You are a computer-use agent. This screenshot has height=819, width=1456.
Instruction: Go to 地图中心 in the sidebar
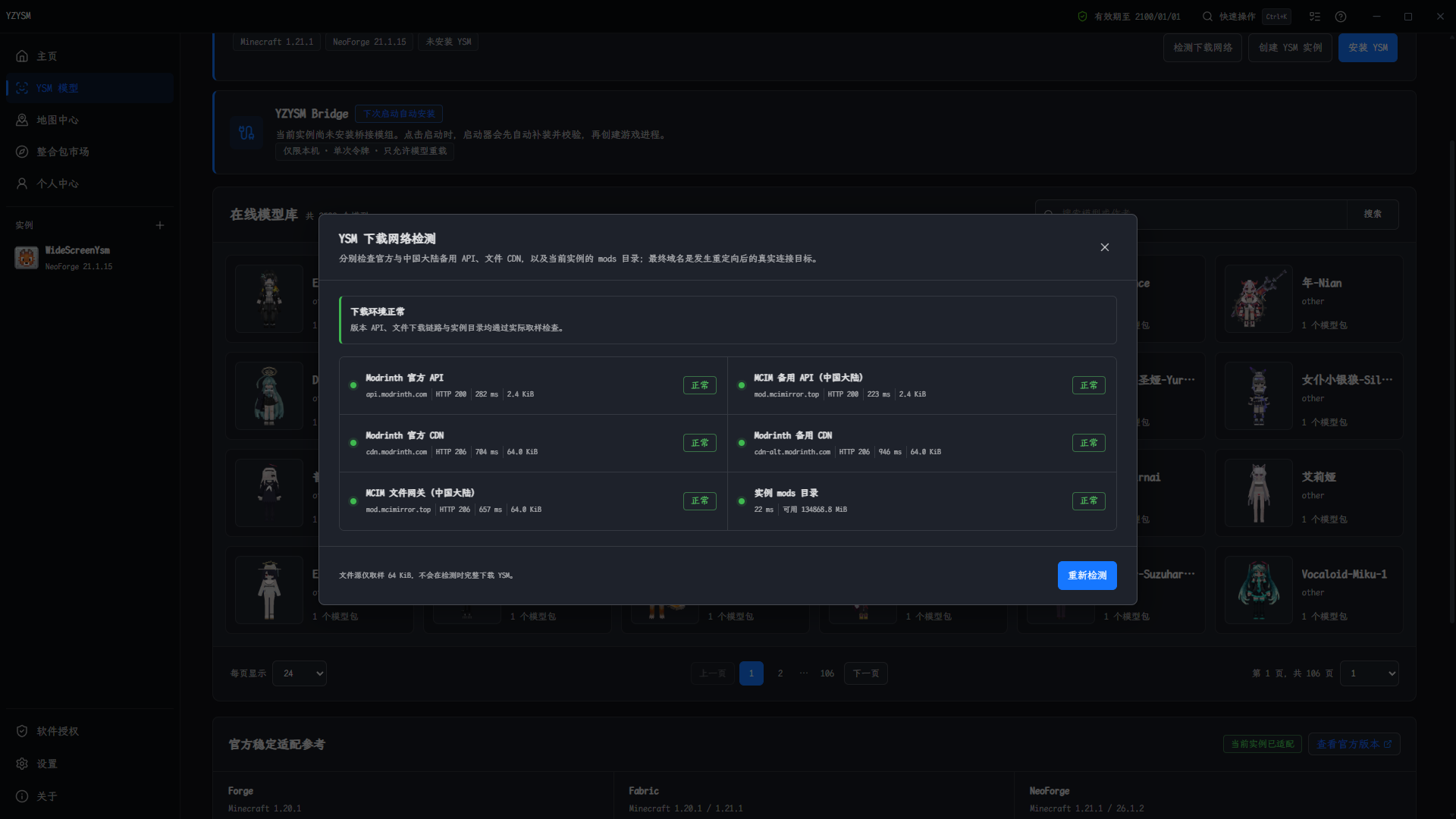point(89,120)
